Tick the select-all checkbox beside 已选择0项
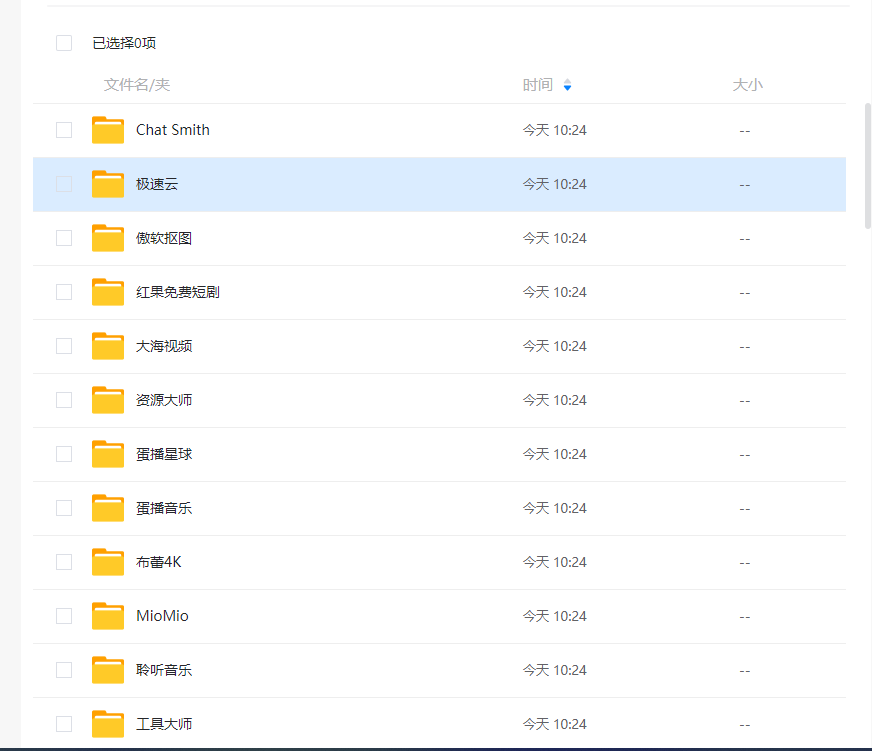This screenshot has height=751, width=872. coord(64,43)
